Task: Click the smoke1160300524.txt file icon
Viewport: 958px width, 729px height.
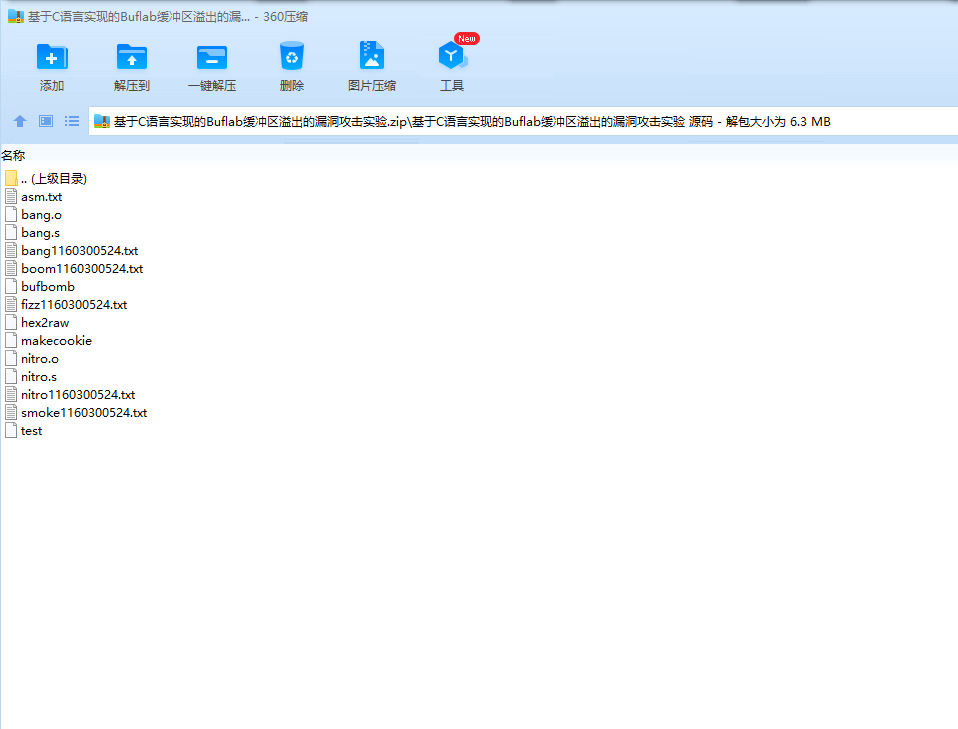Action: (11, 412)
